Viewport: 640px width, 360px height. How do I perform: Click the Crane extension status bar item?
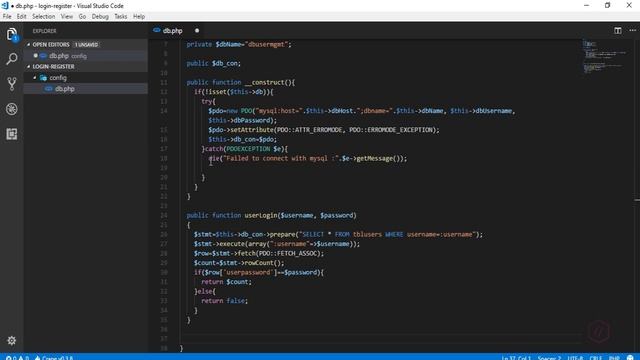[54, 358]
